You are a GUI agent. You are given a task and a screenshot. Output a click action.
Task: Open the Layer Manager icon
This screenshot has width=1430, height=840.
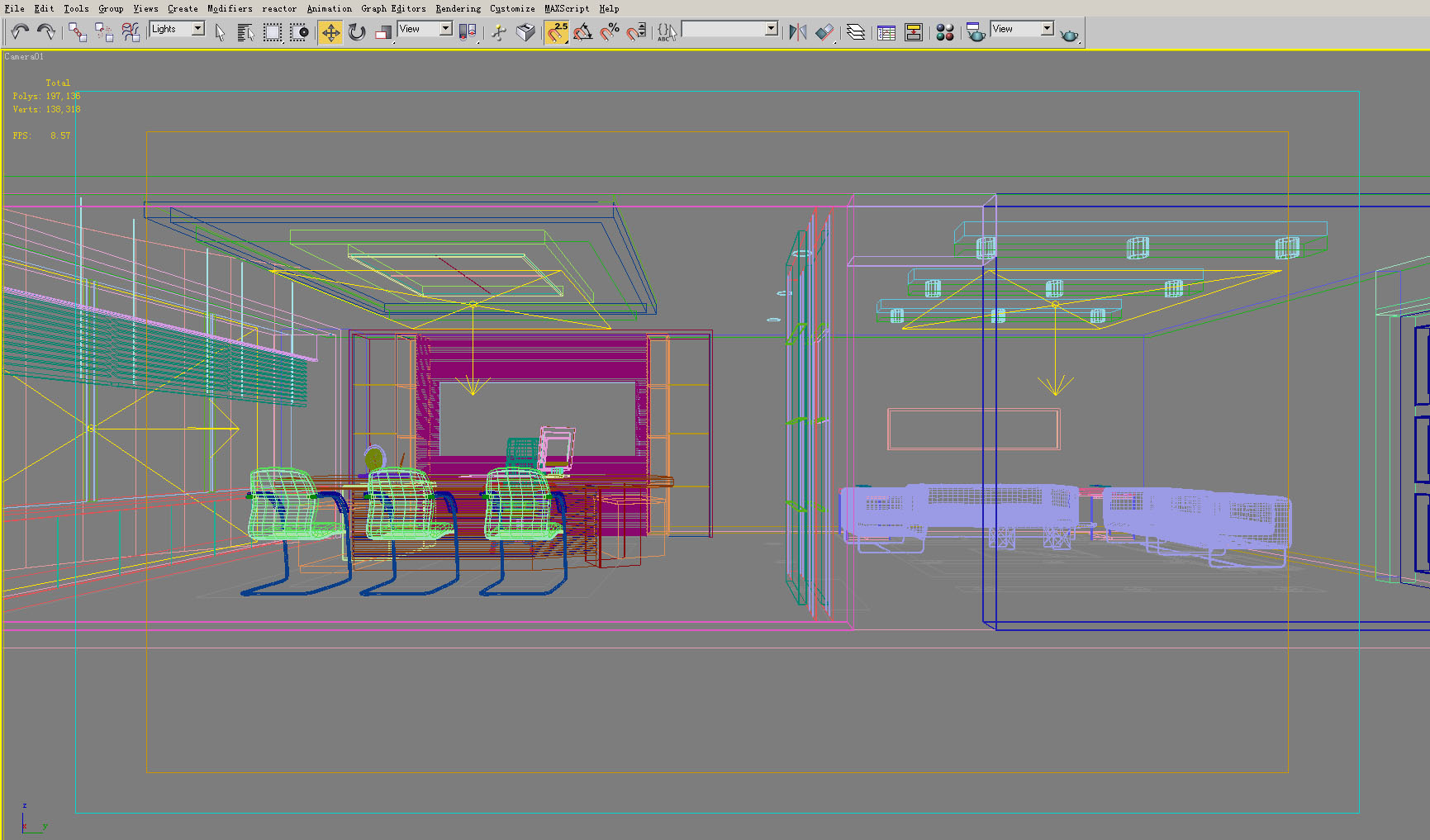pos(856,32)
